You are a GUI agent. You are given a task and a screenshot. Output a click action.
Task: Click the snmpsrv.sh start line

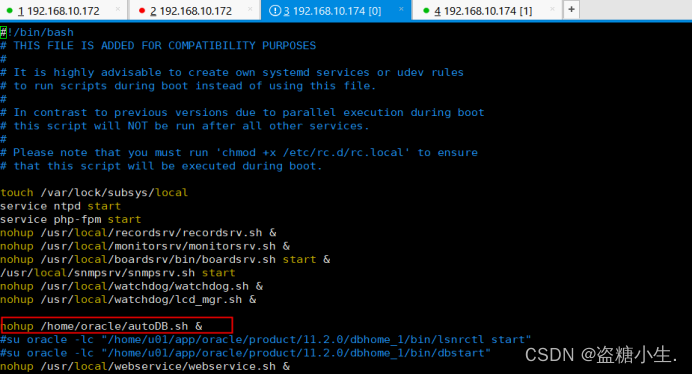tap(118, 272)
